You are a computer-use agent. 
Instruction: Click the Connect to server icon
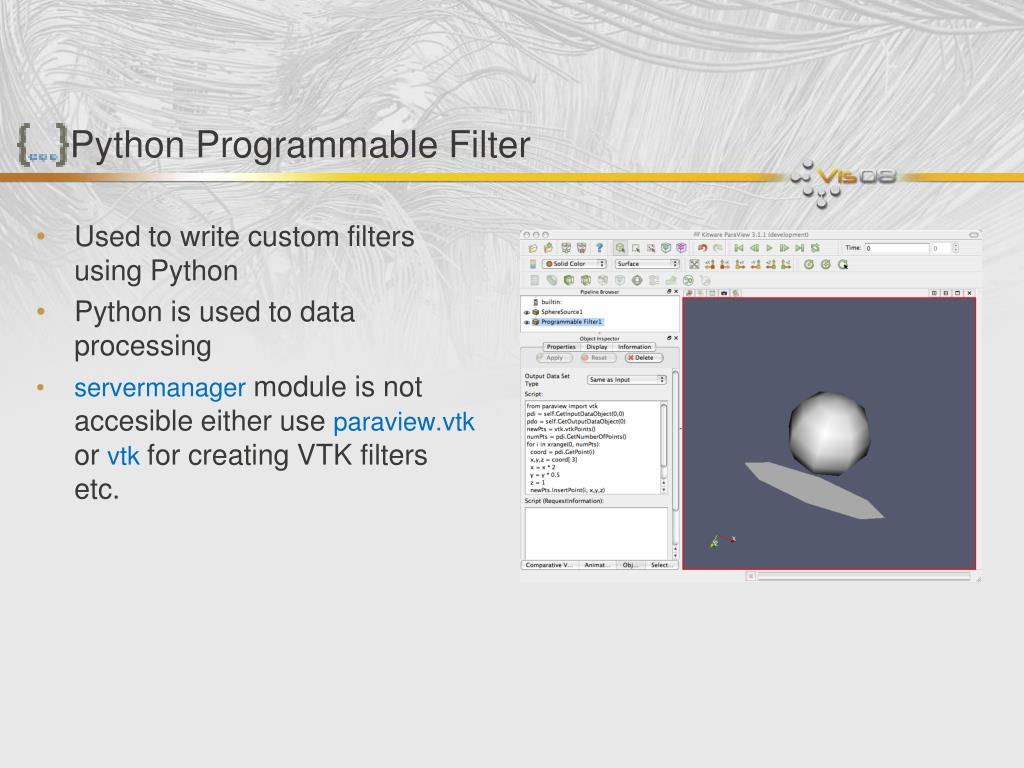click(x=566, y=248)
